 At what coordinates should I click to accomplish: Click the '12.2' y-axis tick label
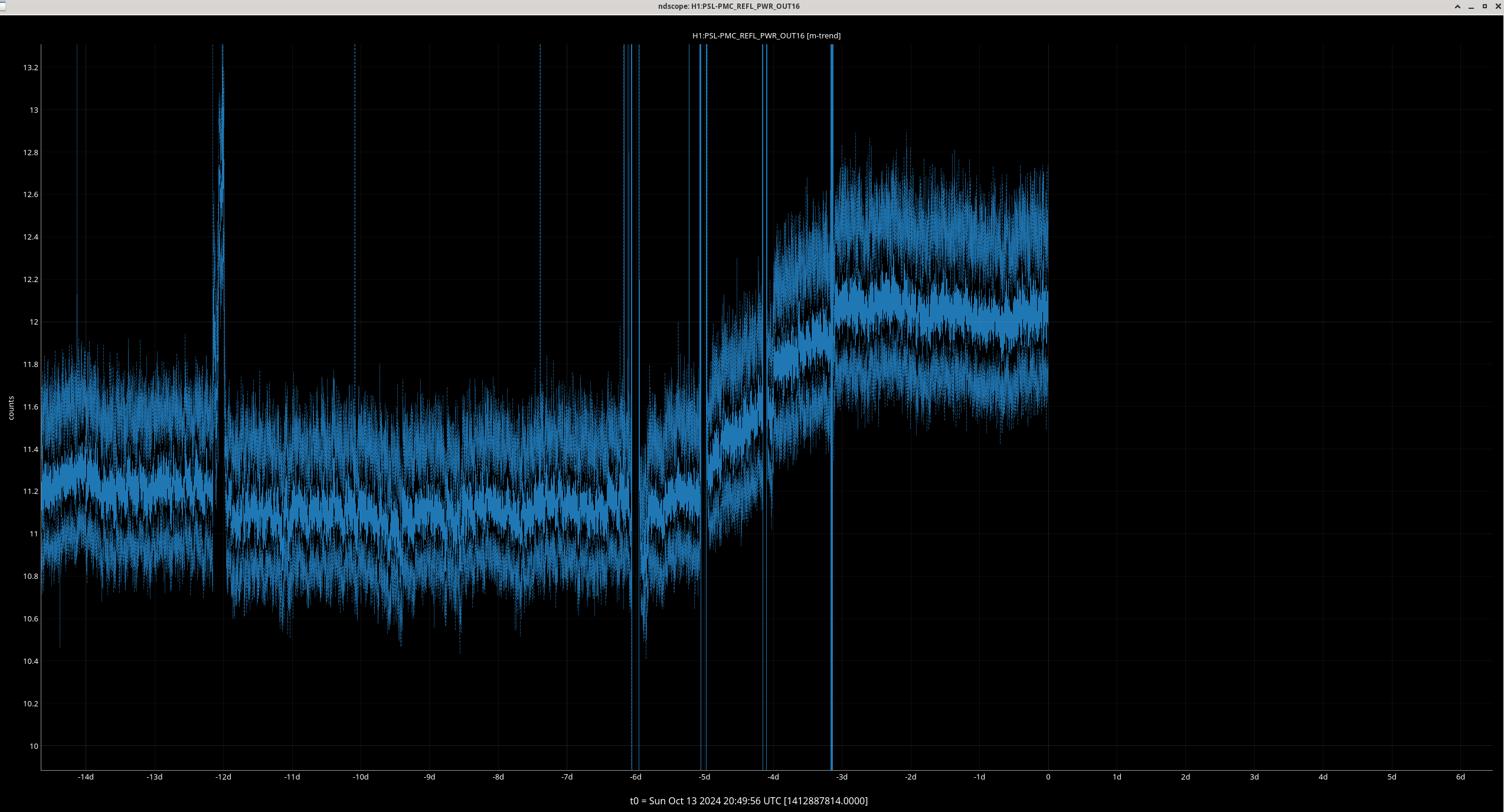31,280
